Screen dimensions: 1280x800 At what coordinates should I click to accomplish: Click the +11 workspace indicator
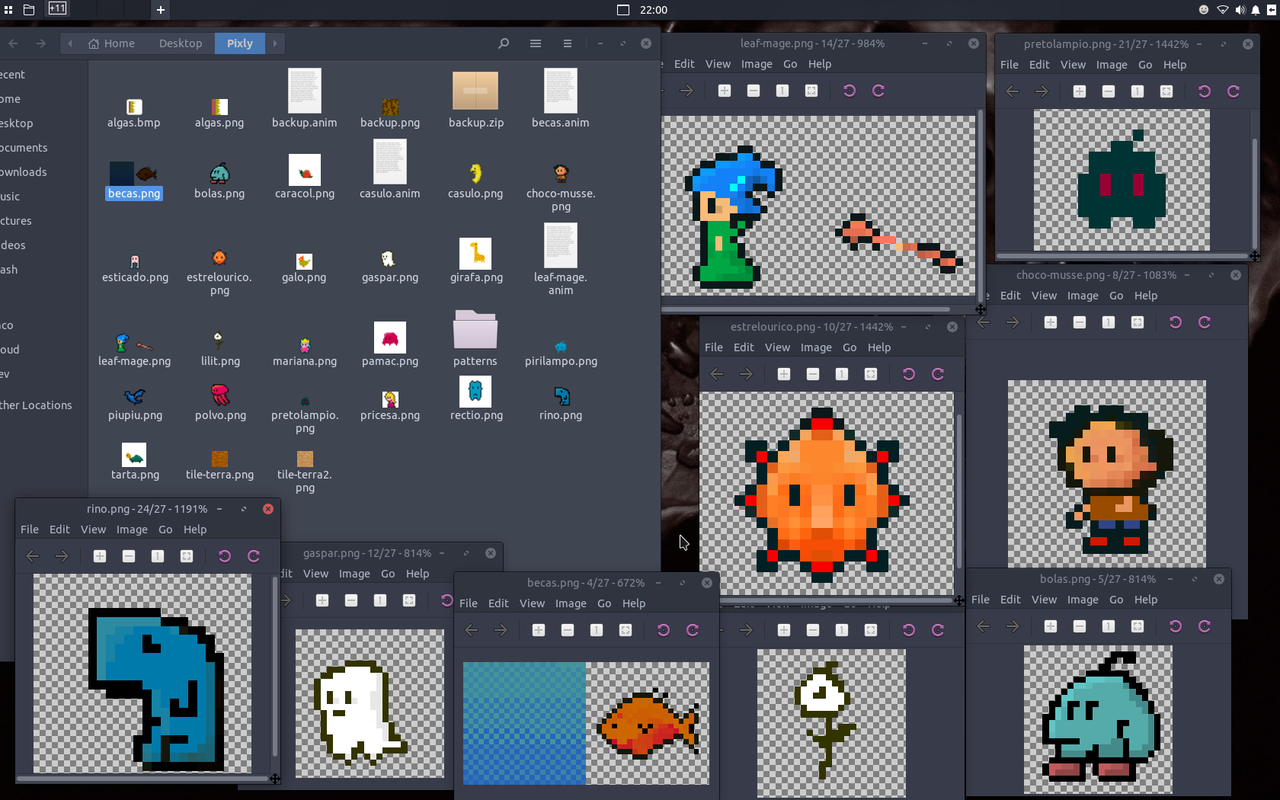(x=57, y=10)
